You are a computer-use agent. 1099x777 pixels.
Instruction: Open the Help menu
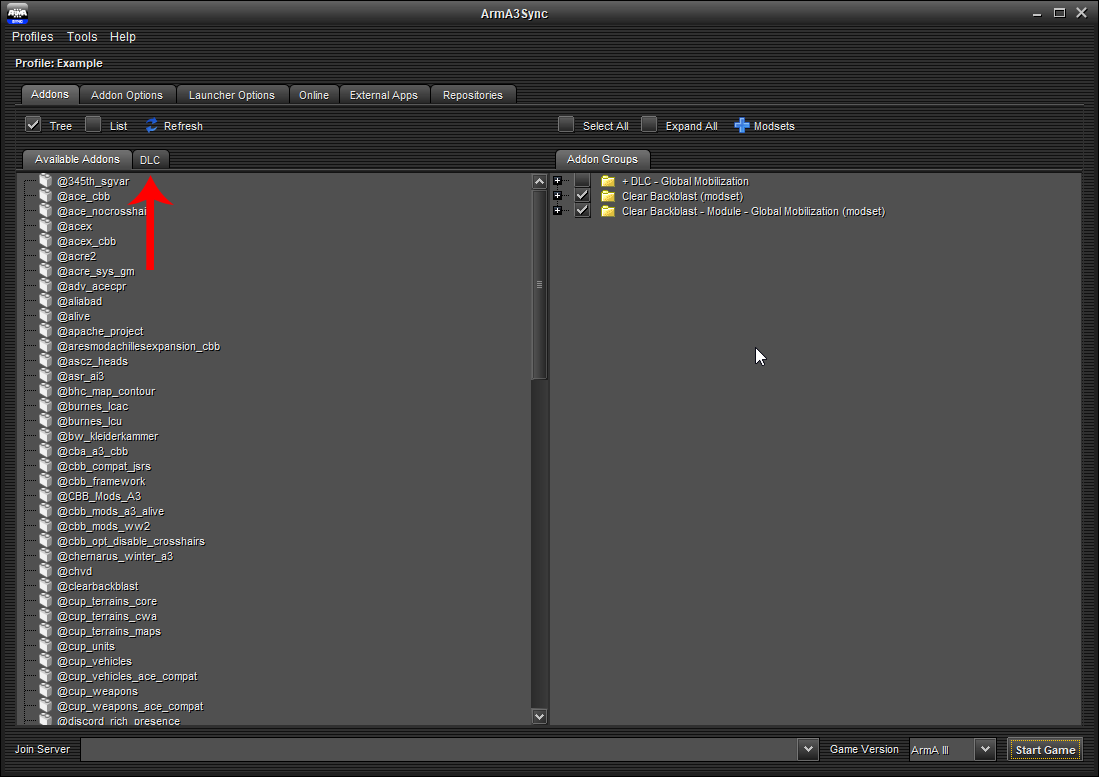pos(123,36)
